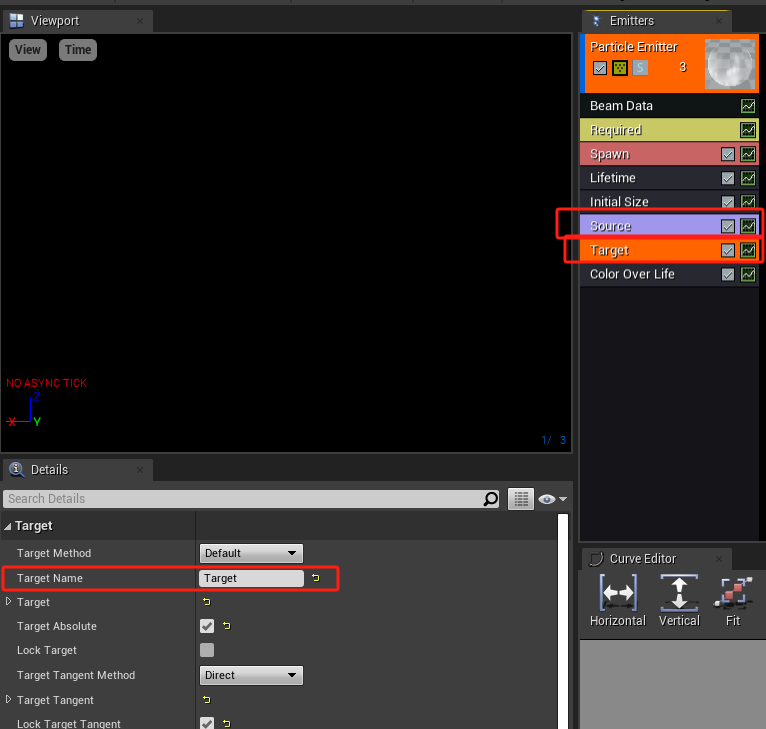Open the viewport View menu
This screenshot has height=729, width=766.
[28, 50]
